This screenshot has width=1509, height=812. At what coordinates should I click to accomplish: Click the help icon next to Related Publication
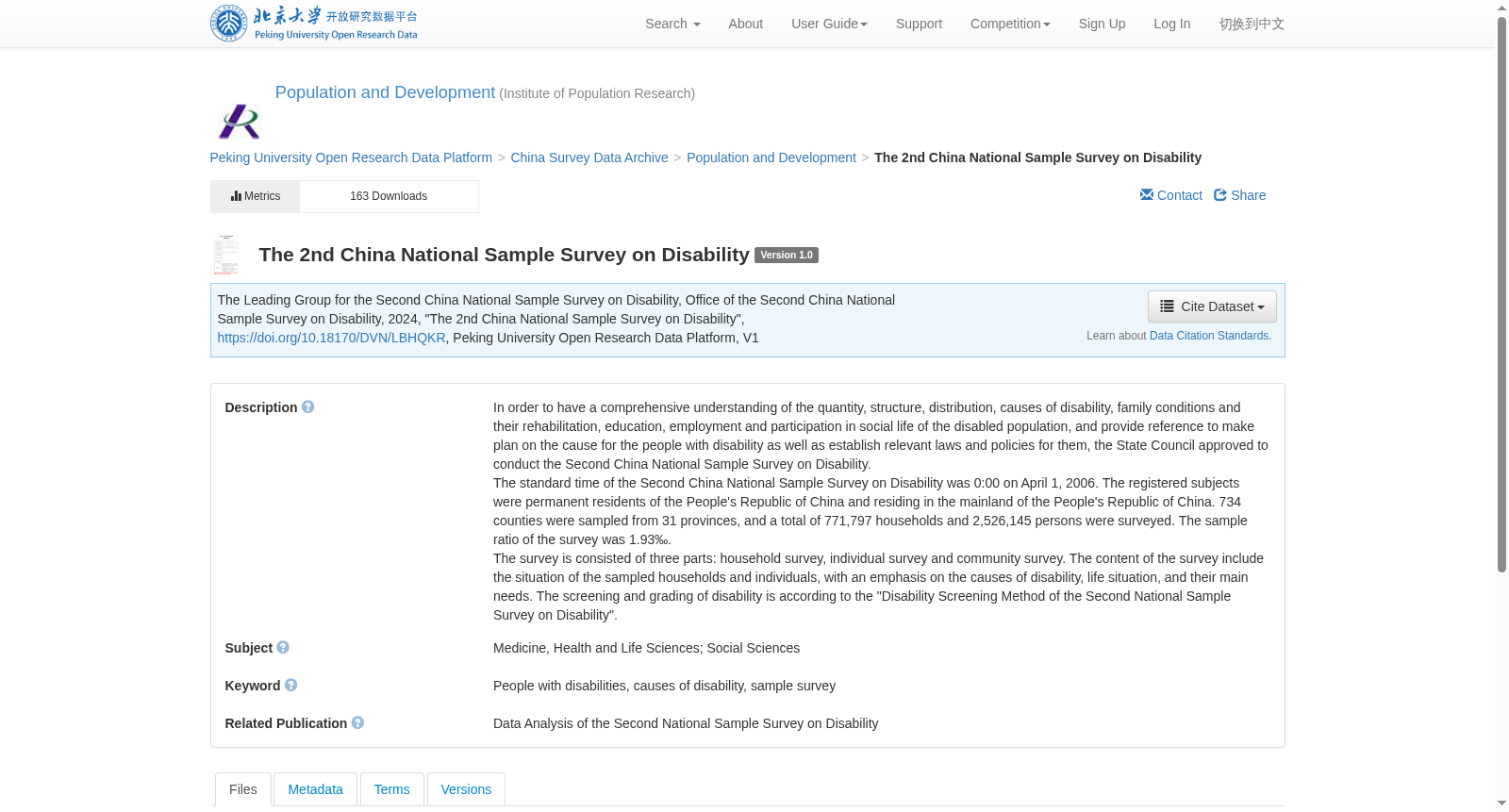click(x=357, y=722)
